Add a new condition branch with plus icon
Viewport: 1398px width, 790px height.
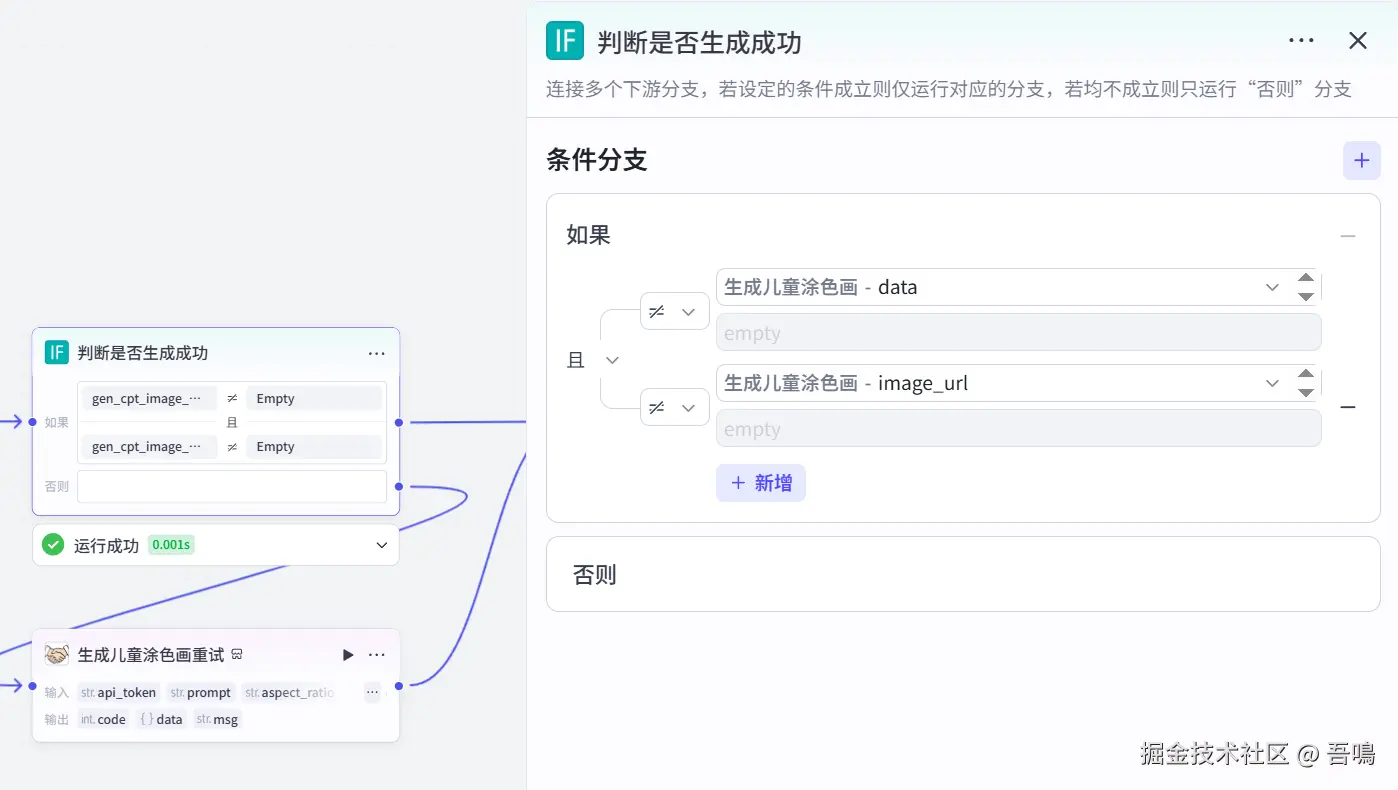pos(1361,161)
